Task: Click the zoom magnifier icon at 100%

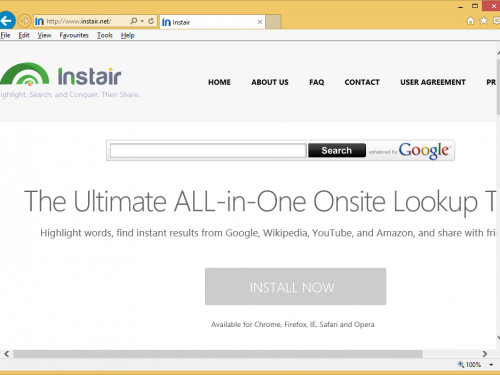Action: (461, 364)
